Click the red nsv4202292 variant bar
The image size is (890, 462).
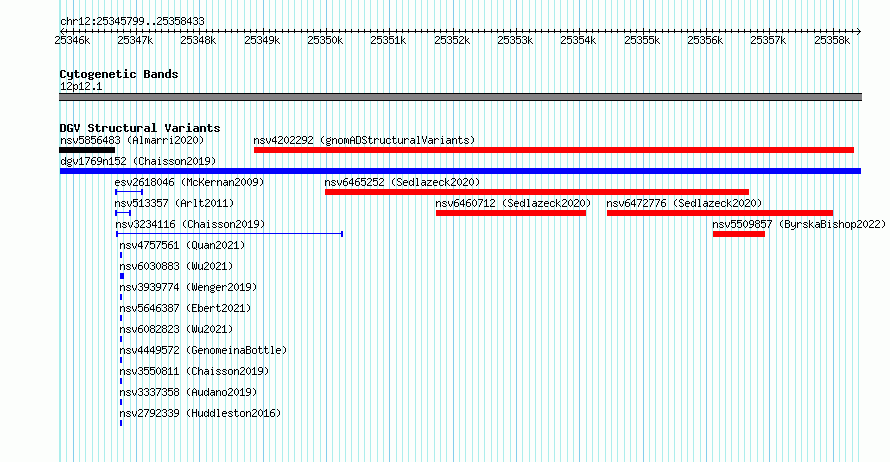pyautogui.click(x=554, y=150)
